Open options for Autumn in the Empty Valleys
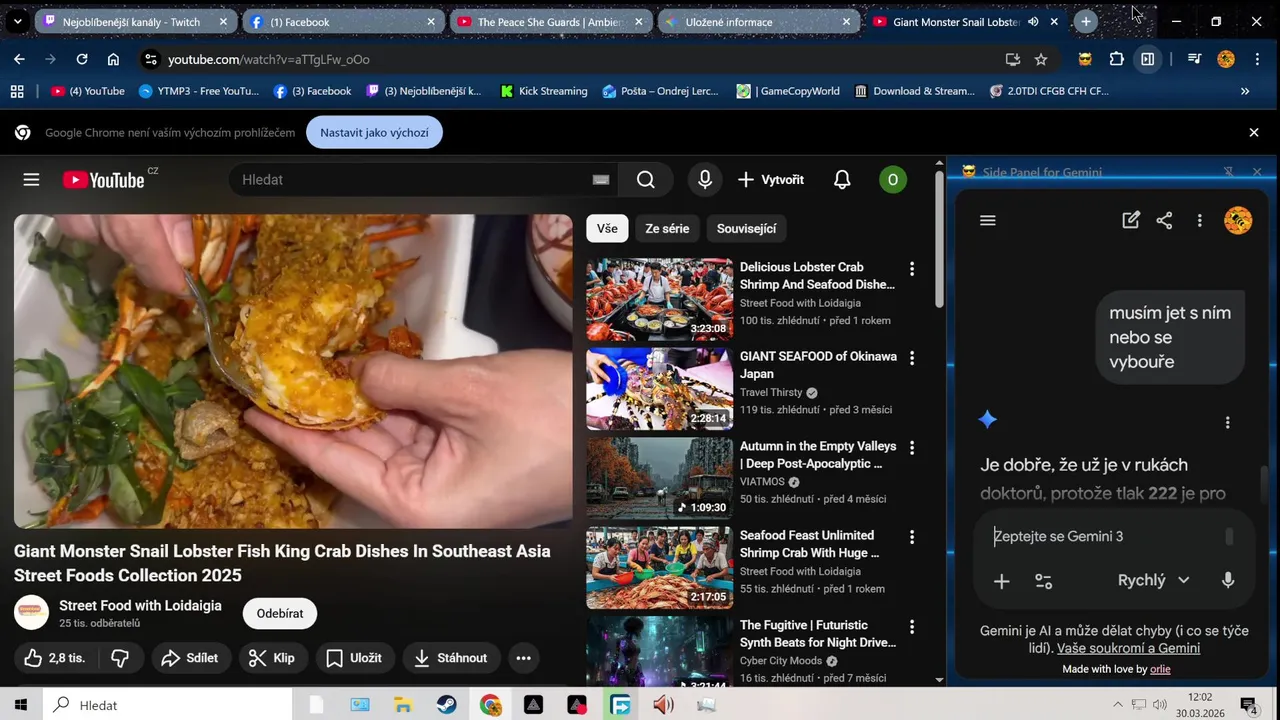Viewport: 1280px width, 720px height. tap(911, 448)
